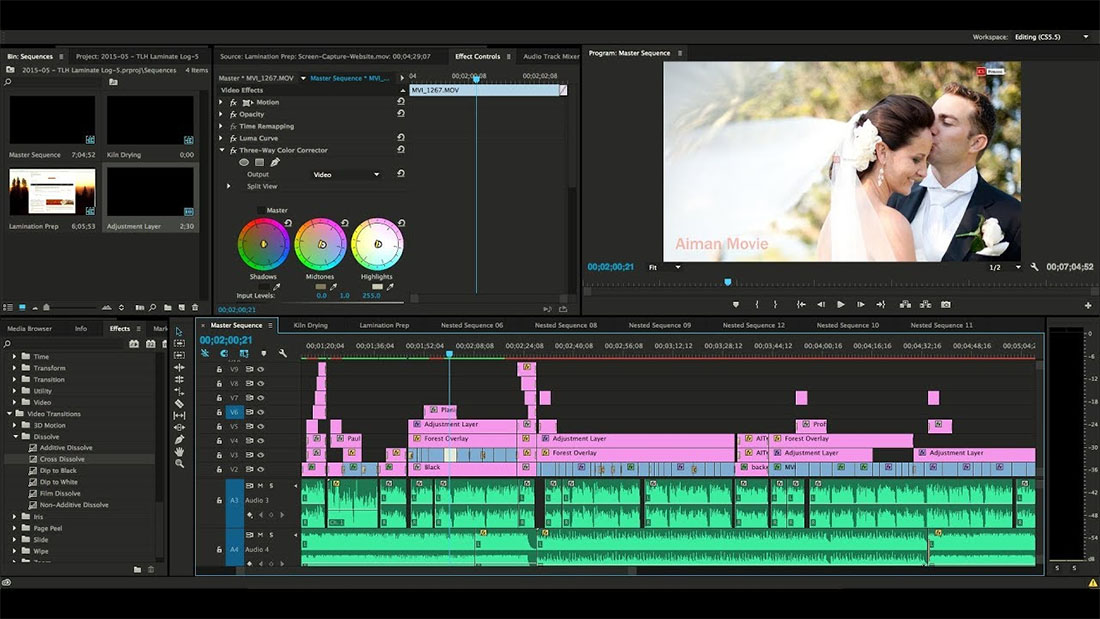
Task: Open the Output Video dropdown
Action: (346, 175)
